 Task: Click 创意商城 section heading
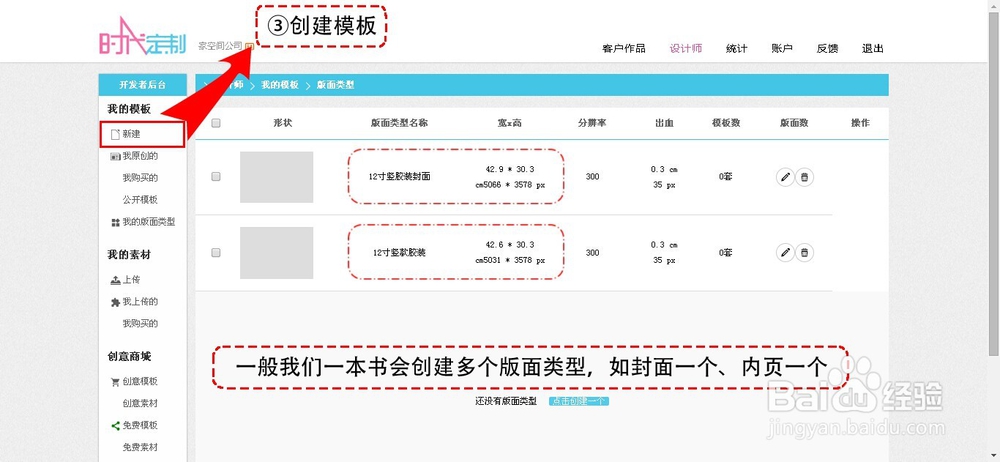point(129,357)
